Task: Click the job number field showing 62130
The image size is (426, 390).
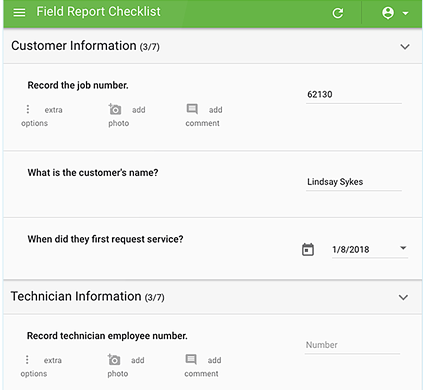Action: (x=354, y=95)
